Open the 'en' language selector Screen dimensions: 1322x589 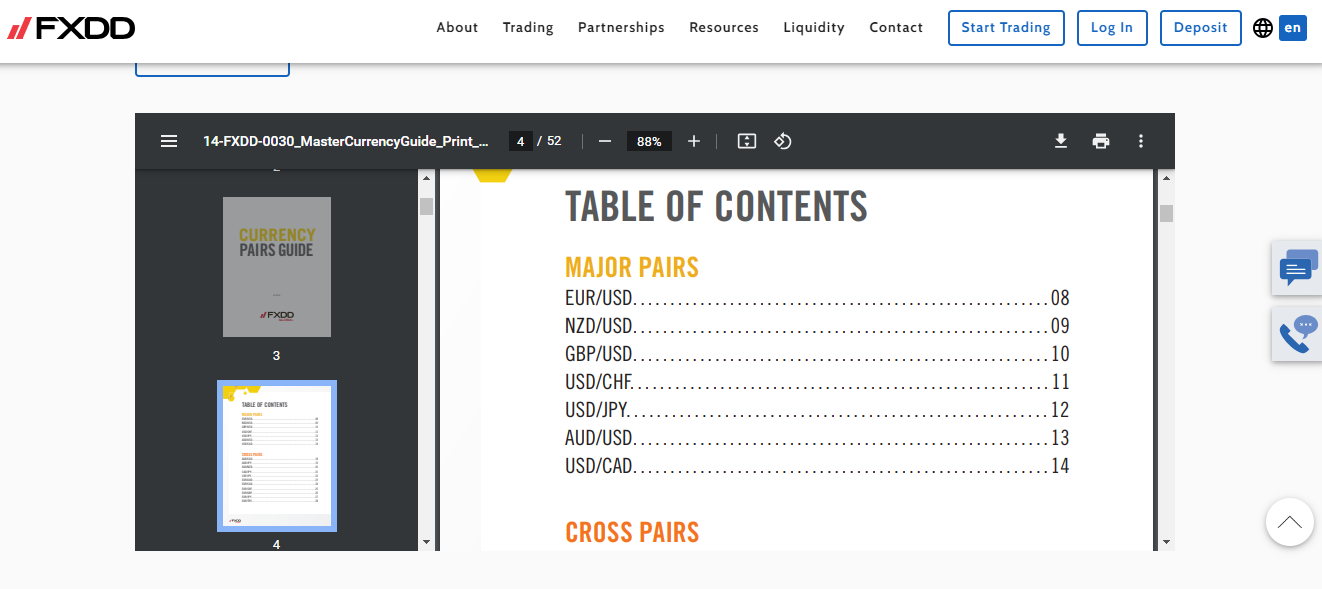coord(1293,28)
